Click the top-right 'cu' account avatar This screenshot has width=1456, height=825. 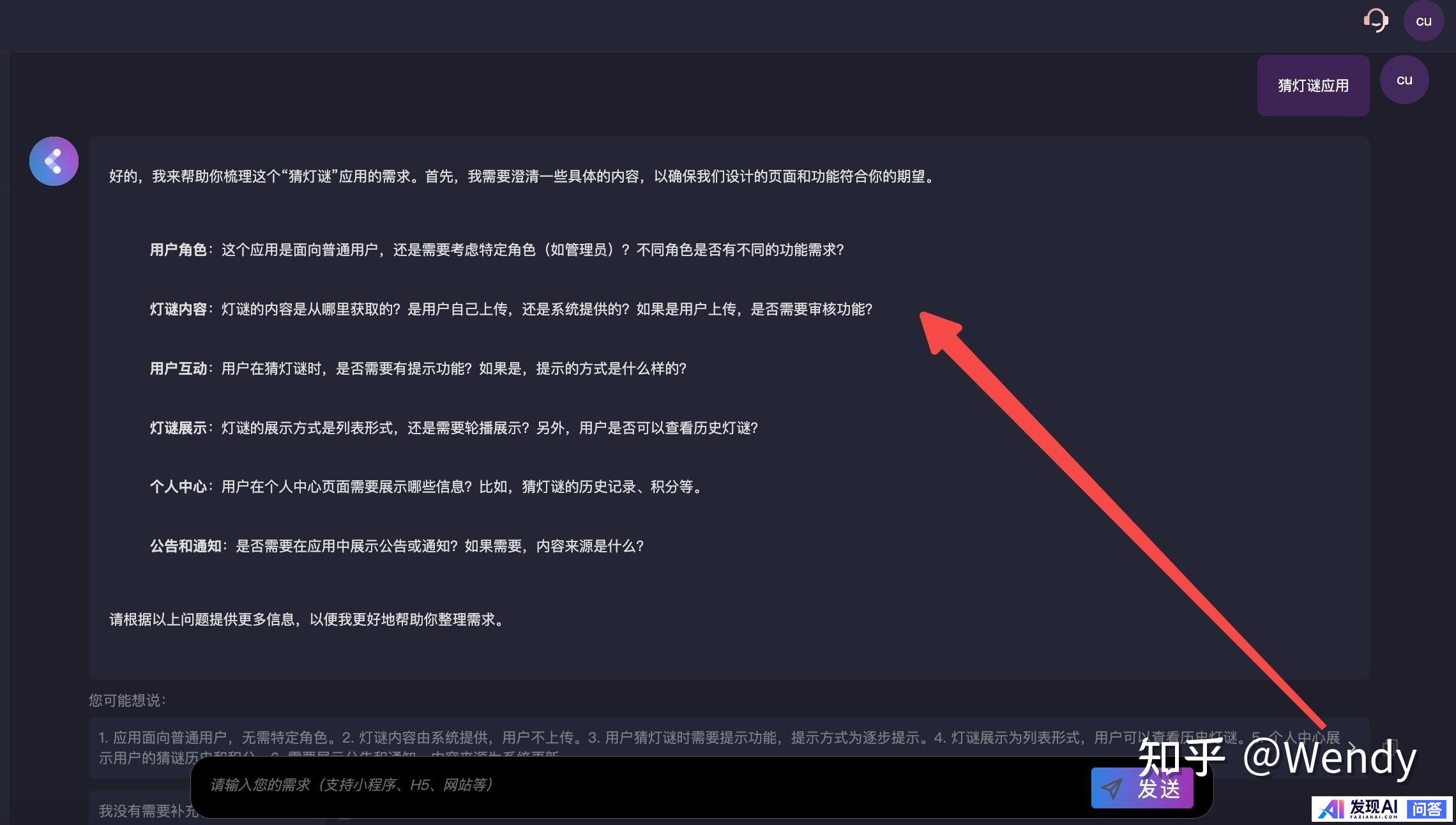point(1423,21)
